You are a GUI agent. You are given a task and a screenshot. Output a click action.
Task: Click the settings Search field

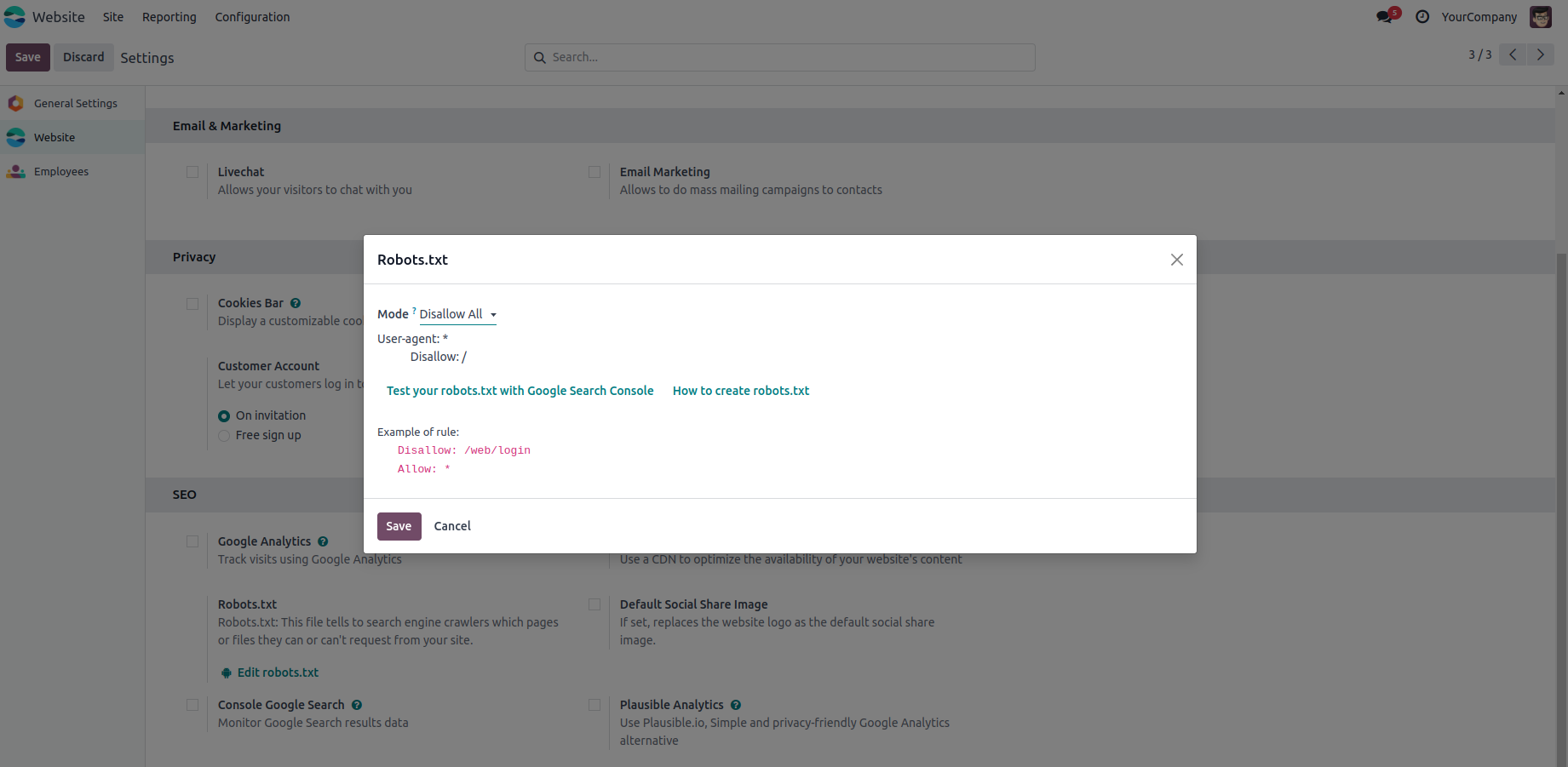coord(779,57)
